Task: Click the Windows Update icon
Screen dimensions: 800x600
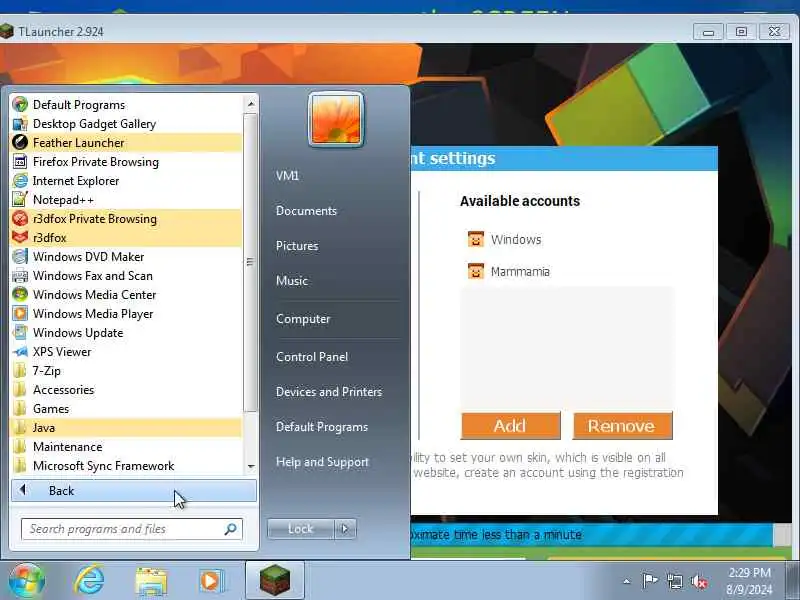Action: coord(20,333)
